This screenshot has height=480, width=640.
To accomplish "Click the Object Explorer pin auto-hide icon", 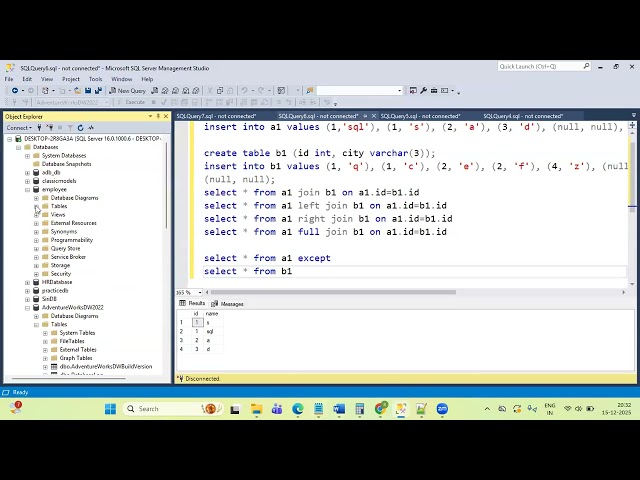I will click(158, 116).
